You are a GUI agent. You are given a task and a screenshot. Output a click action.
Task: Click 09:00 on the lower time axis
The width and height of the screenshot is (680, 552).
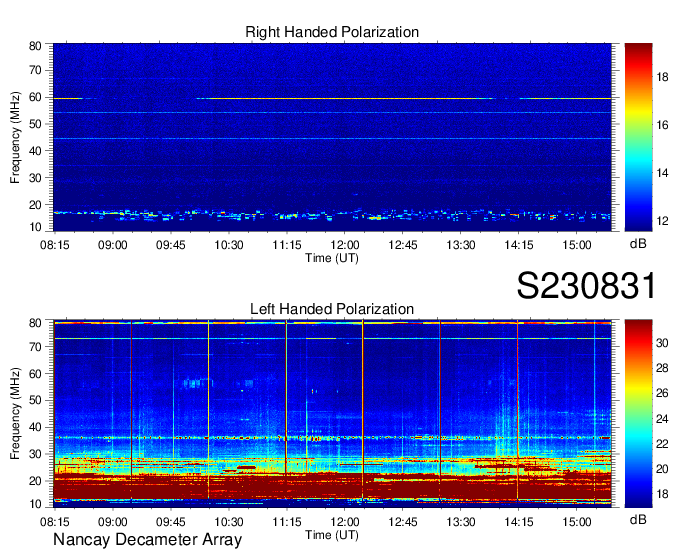(x=113, y=522)
